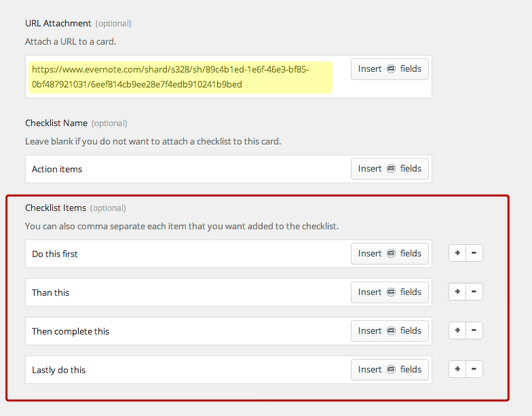Click the "Than this" text field
Viewport: 532px width, 416px height.
pos(188,292)
